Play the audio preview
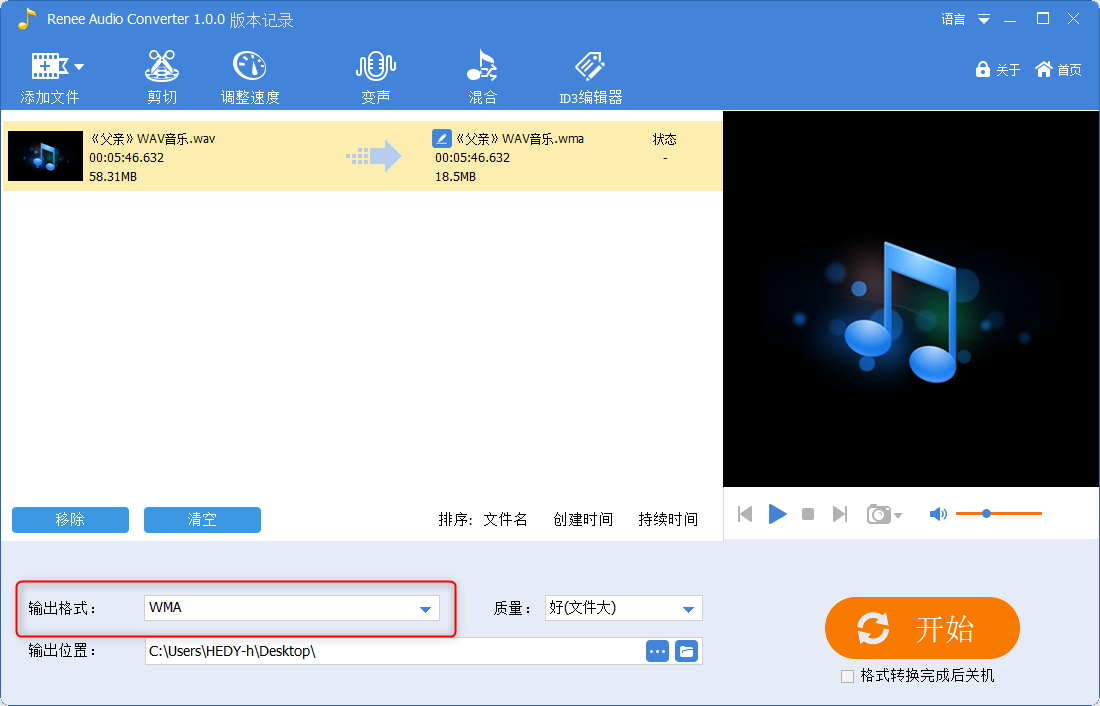The image size is (1100, 706). point(777,514)
